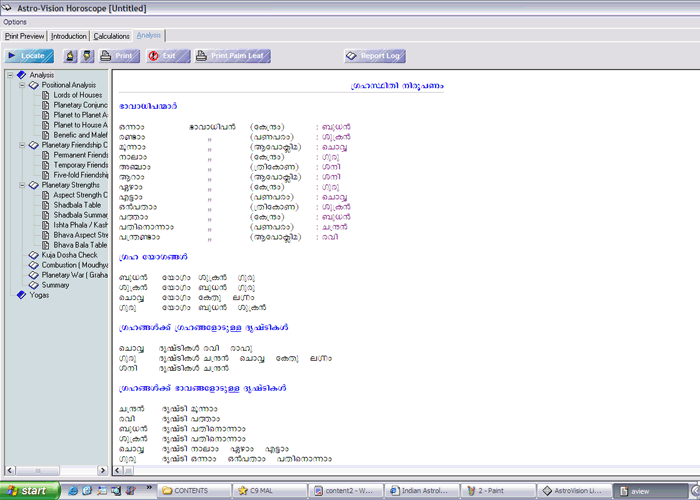The image size is (700, 500).
Task: Click the Lords of Houses page icon
Action: (46, 95)
